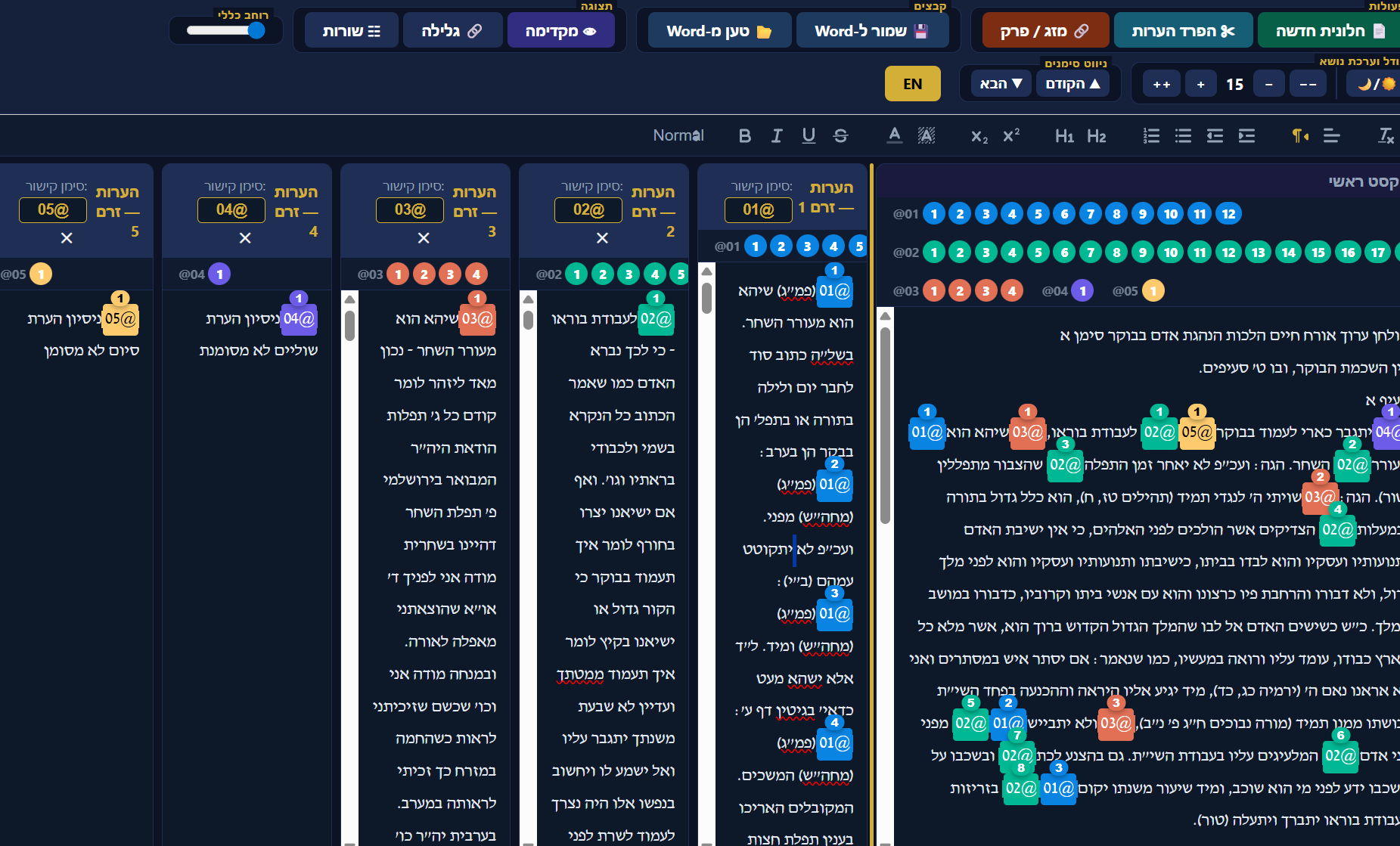Adjust the רוחב כללי width slider
Screen dimensions: 1400x846
tap(225, 30)
